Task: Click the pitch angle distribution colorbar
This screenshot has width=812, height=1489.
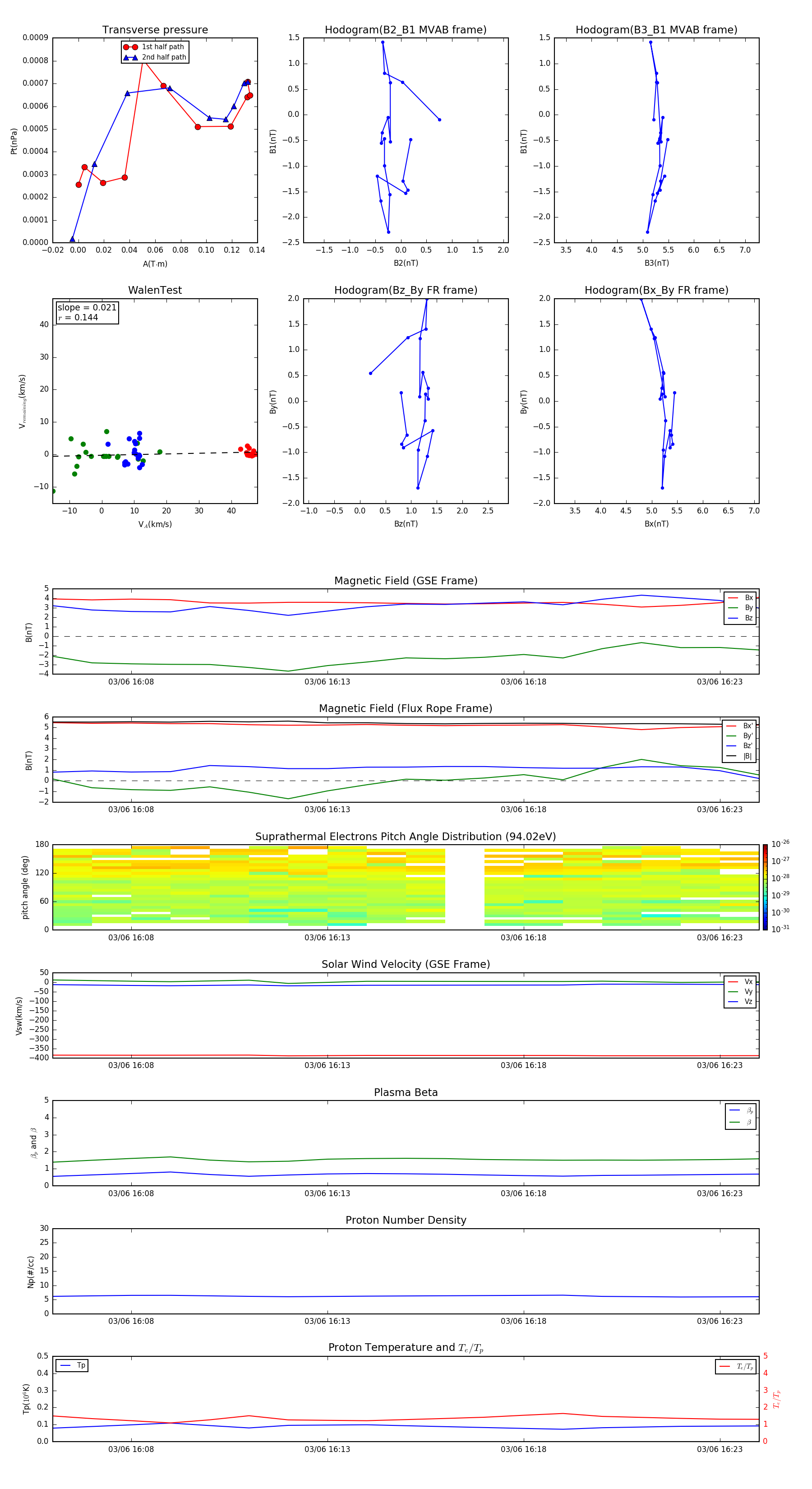Action: (765, 887)
